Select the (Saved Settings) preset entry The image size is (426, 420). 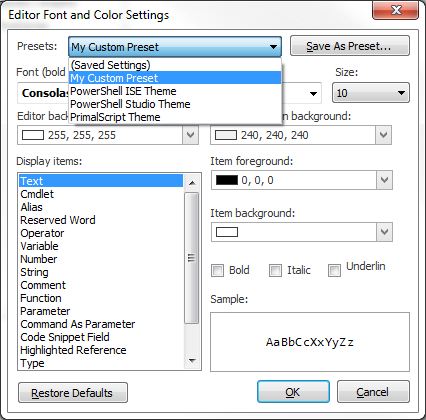[175, 65]
